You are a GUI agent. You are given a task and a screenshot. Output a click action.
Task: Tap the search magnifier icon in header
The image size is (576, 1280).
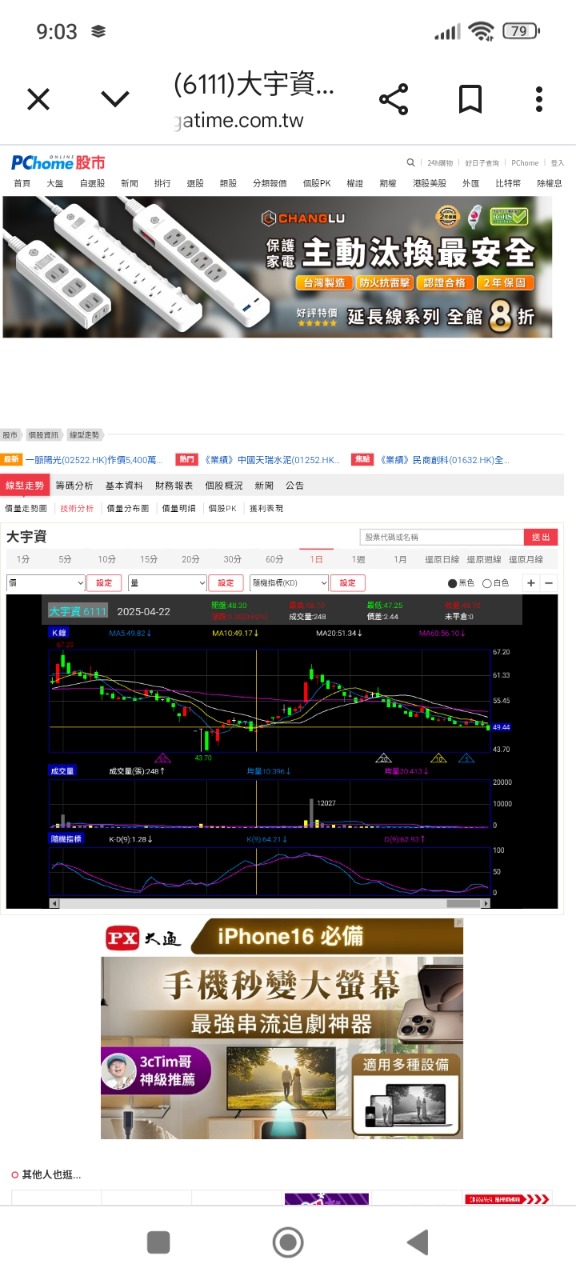click(410, 162)
